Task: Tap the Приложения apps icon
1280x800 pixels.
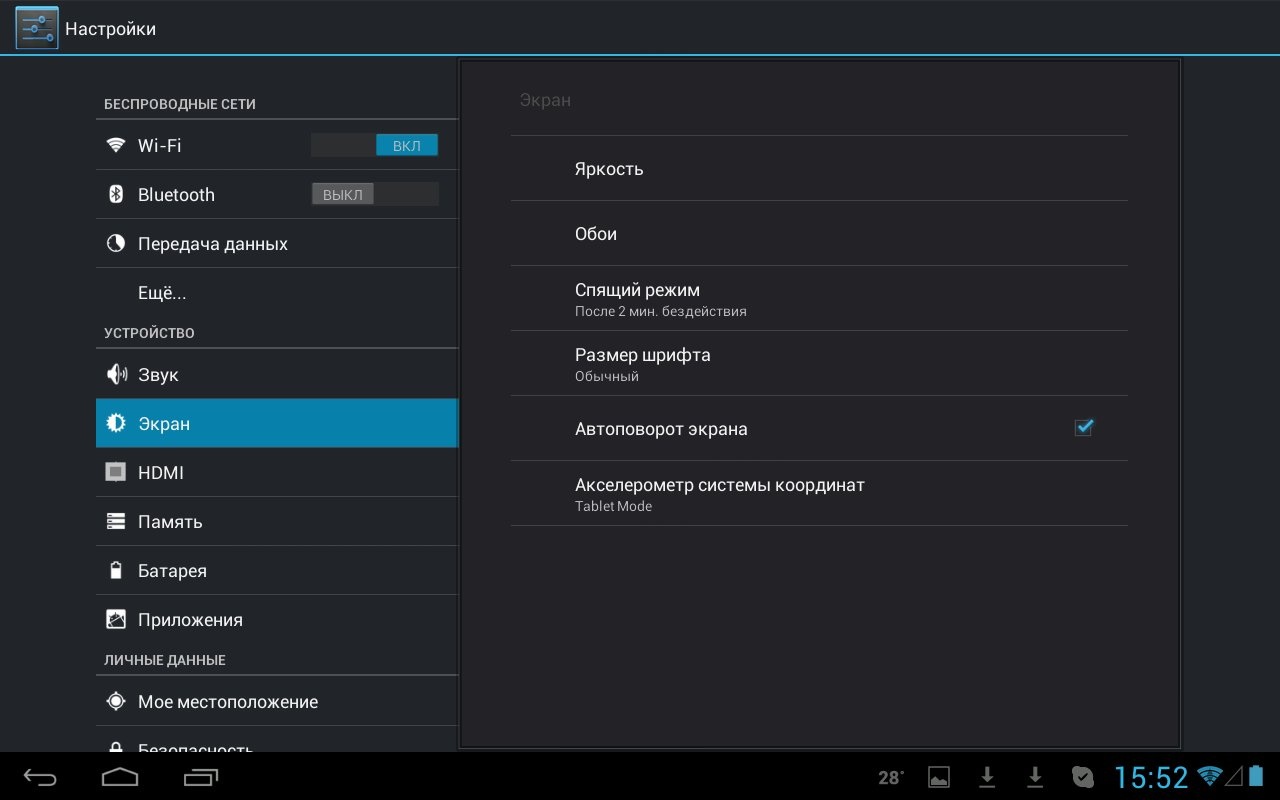Action: (x=116, y=619)
